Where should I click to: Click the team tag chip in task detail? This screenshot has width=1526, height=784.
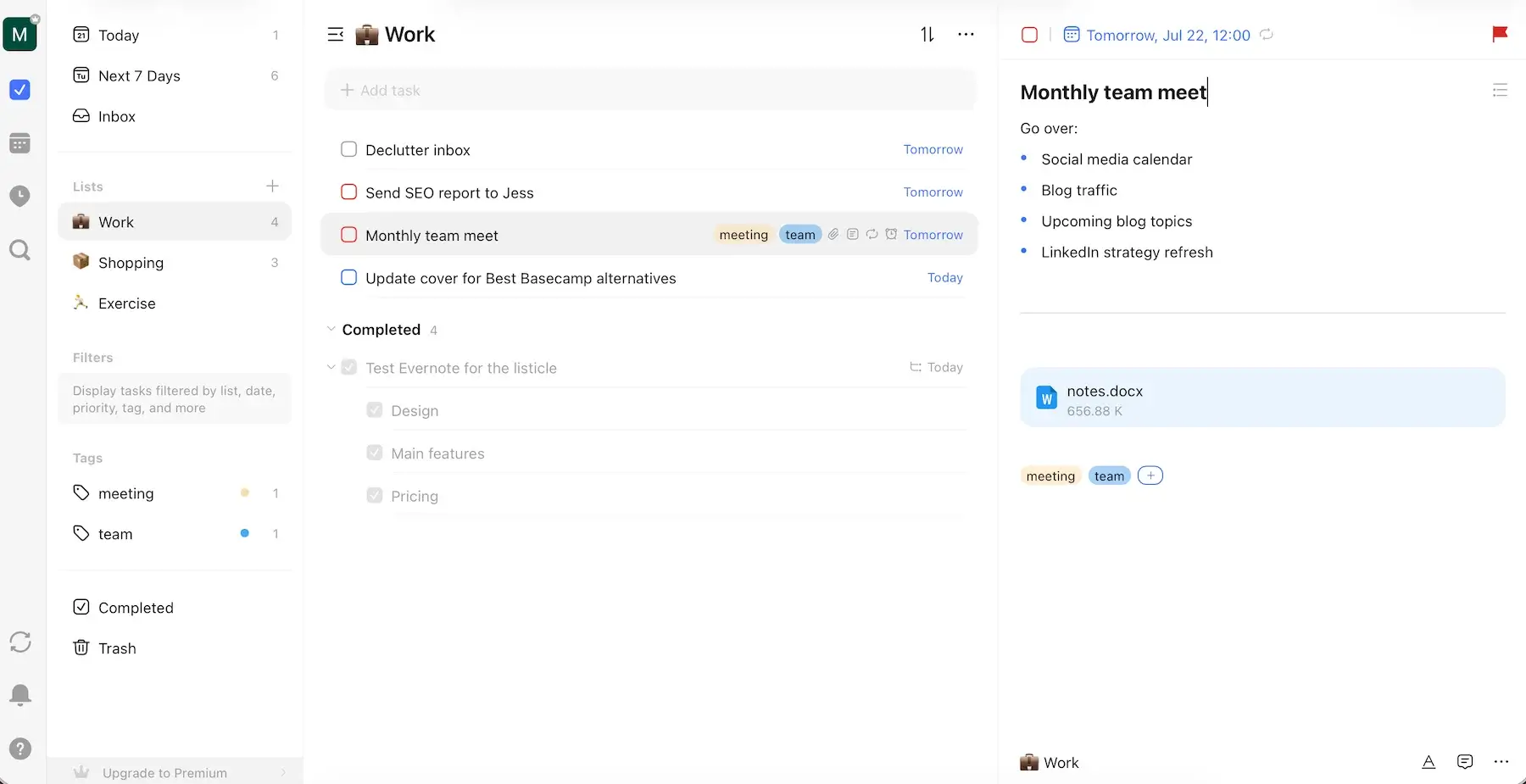tap(1109, 475)
